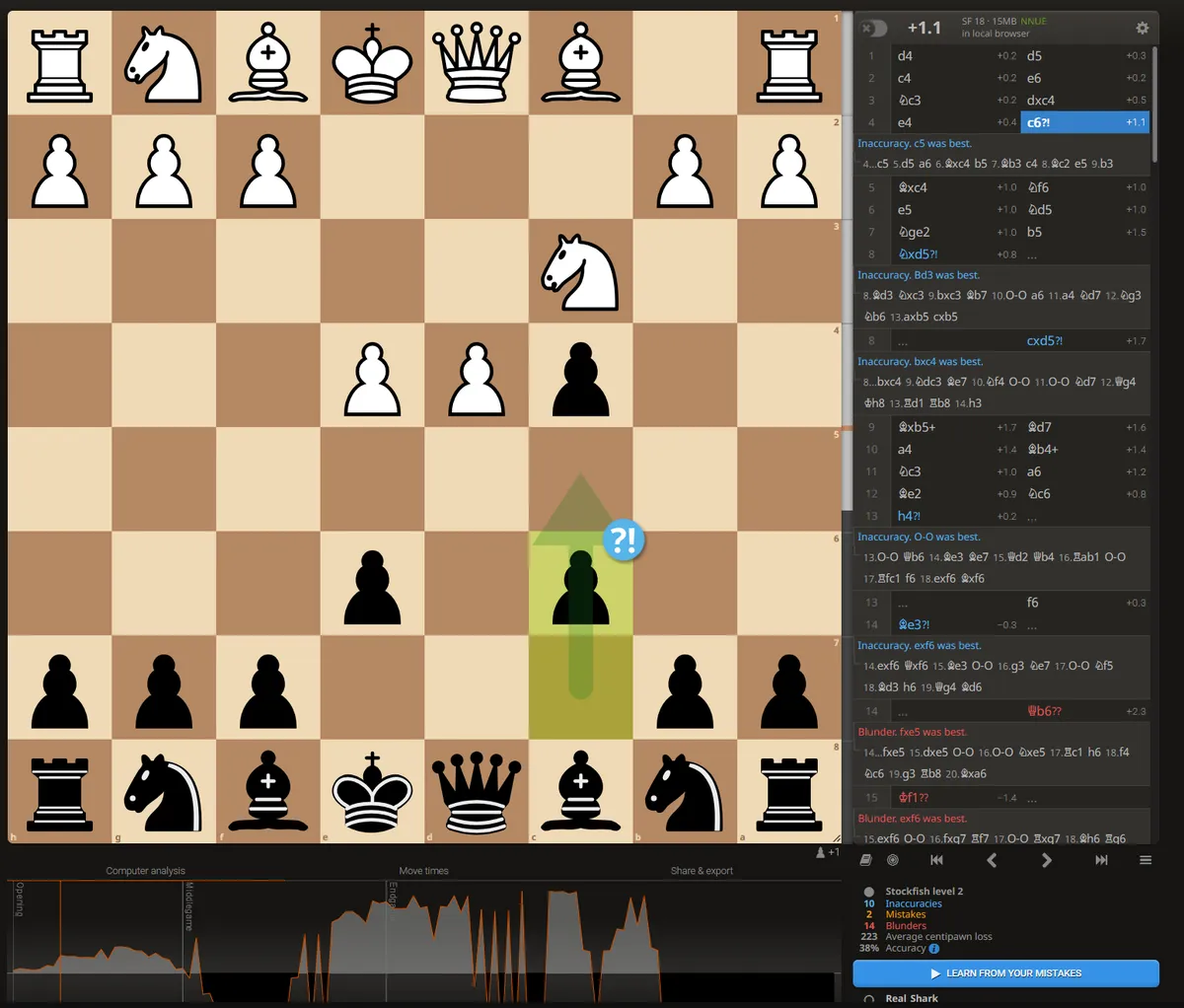This screenshot has width=1184, height=1008.
Task: Open the analysis hamburger menu icon
Action: [1146, 859]
